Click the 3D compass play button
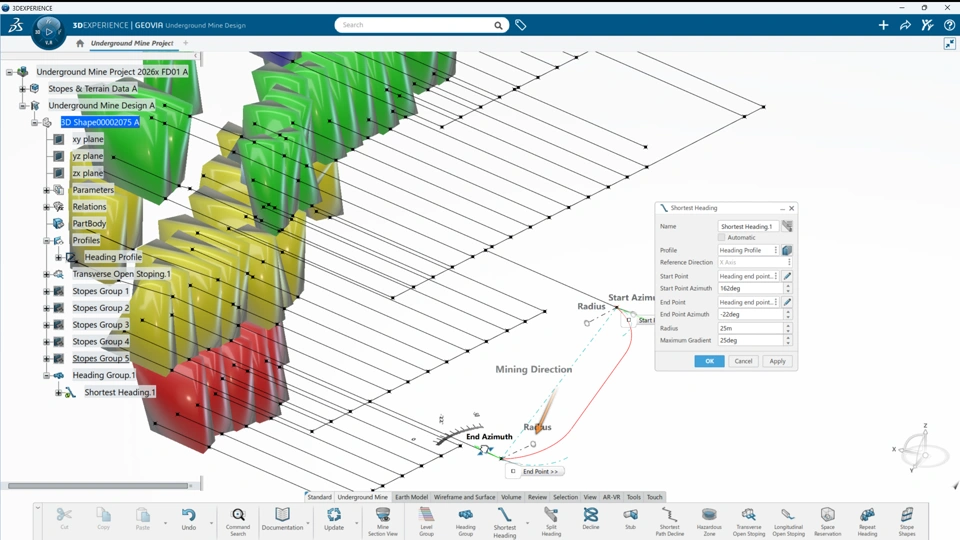Image resolution: width=960 pixels, height=540 pixels. (48, 32)
